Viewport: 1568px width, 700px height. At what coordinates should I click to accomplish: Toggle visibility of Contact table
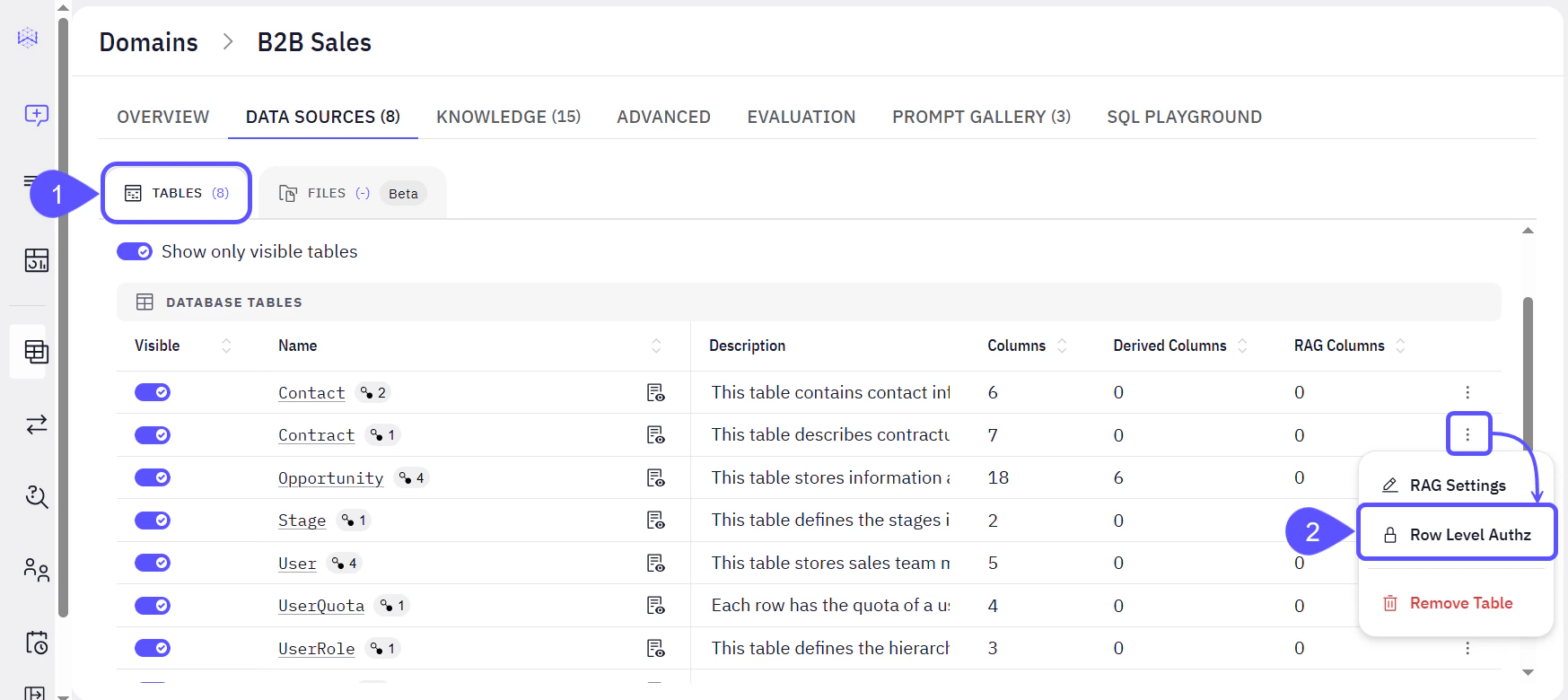(x=153, y=392)
